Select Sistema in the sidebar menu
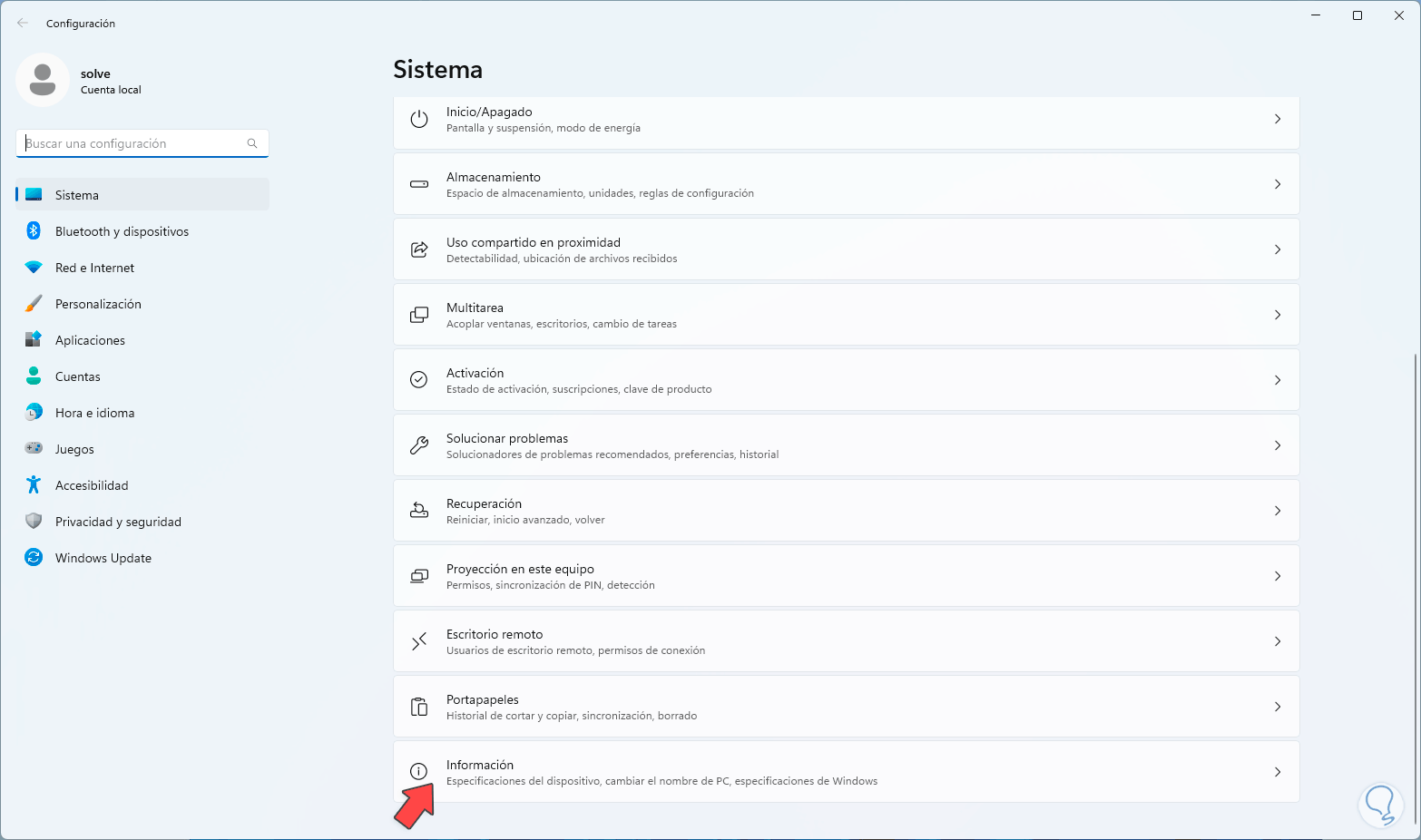The height and width of the screenshot is (840, 1421). pos(142,194)
